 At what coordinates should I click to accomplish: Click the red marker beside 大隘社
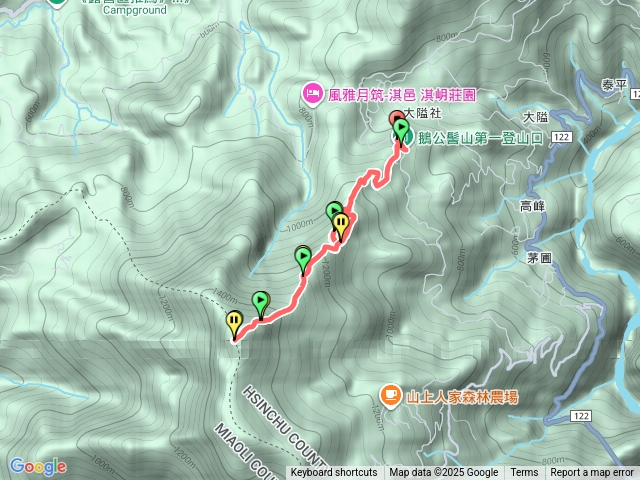click(395, 118)
